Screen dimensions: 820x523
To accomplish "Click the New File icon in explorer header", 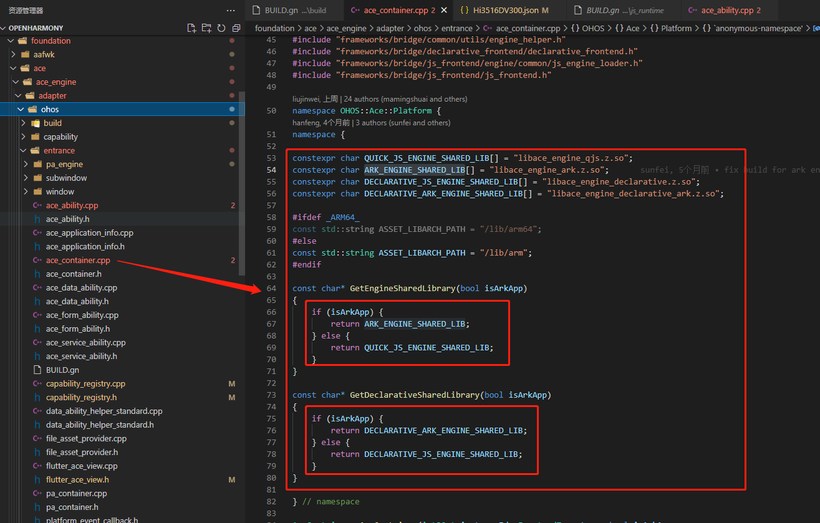I will pos(191,28).
